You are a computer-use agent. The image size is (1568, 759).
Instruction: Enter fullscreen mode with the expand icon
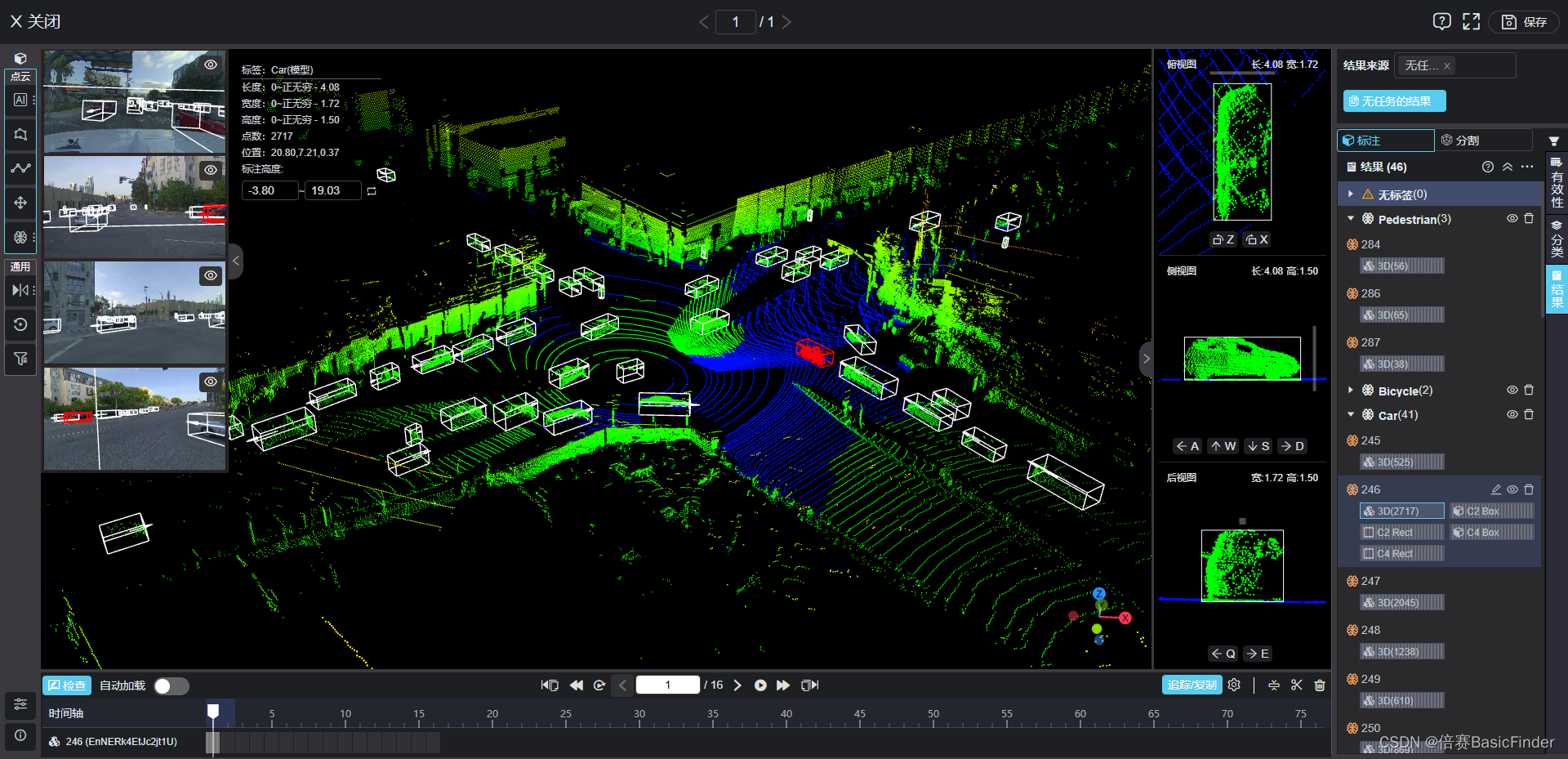click(1471, 22)
